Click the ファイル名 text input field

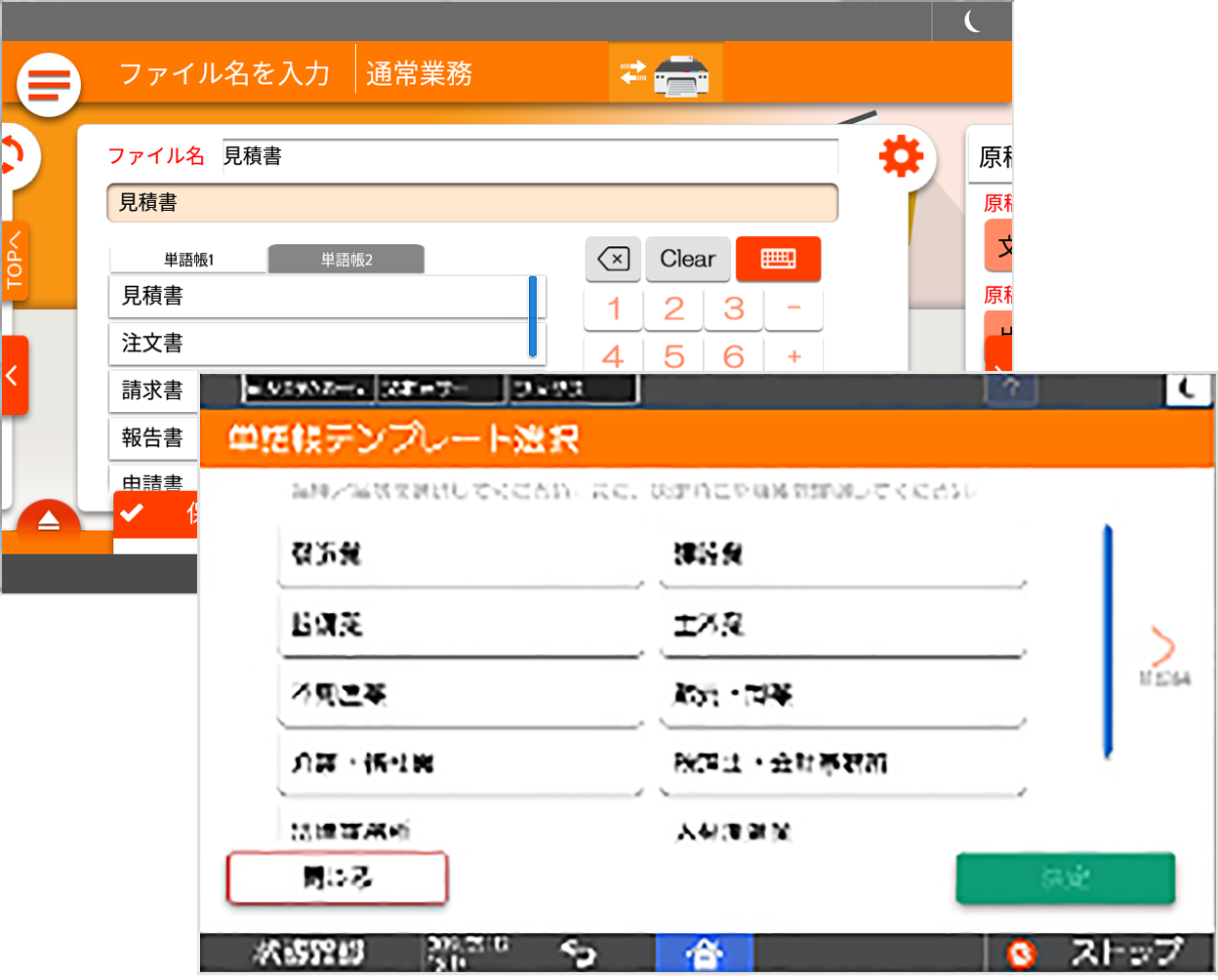530,156
